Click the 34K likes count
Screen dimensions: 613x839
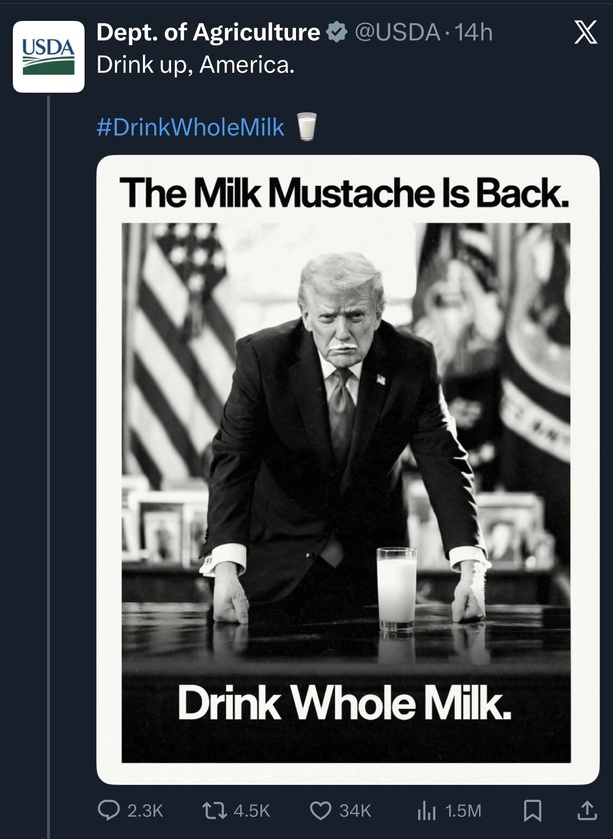[x=355, y=810]
